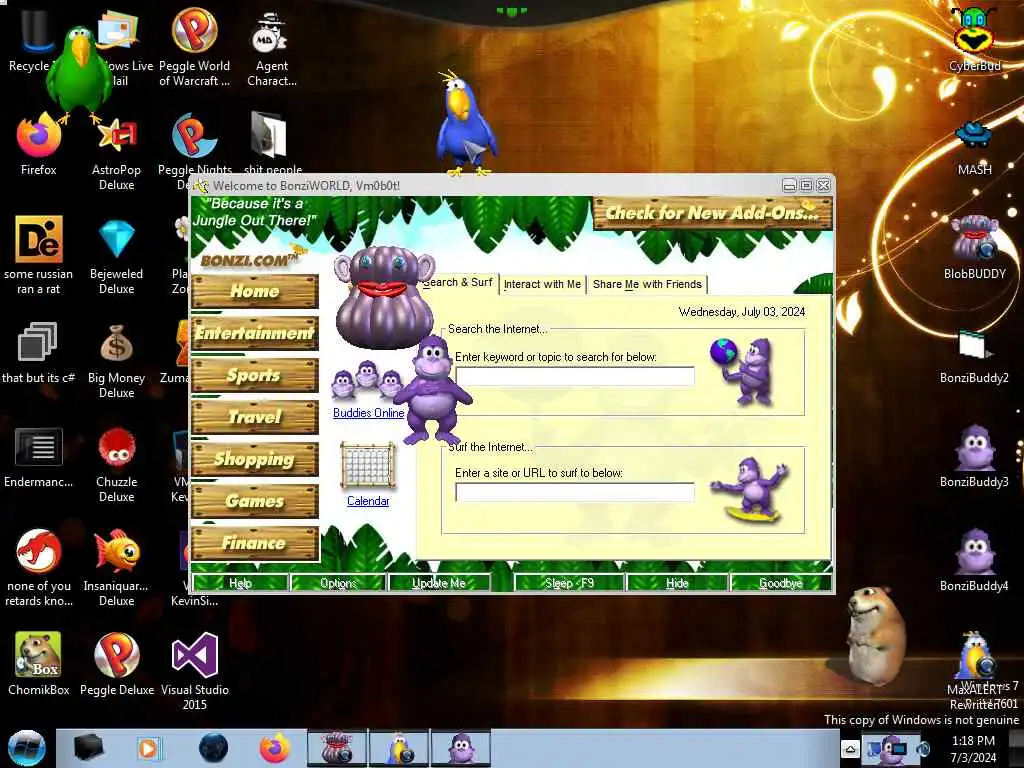Open the Games menu sign

point(255,501)
